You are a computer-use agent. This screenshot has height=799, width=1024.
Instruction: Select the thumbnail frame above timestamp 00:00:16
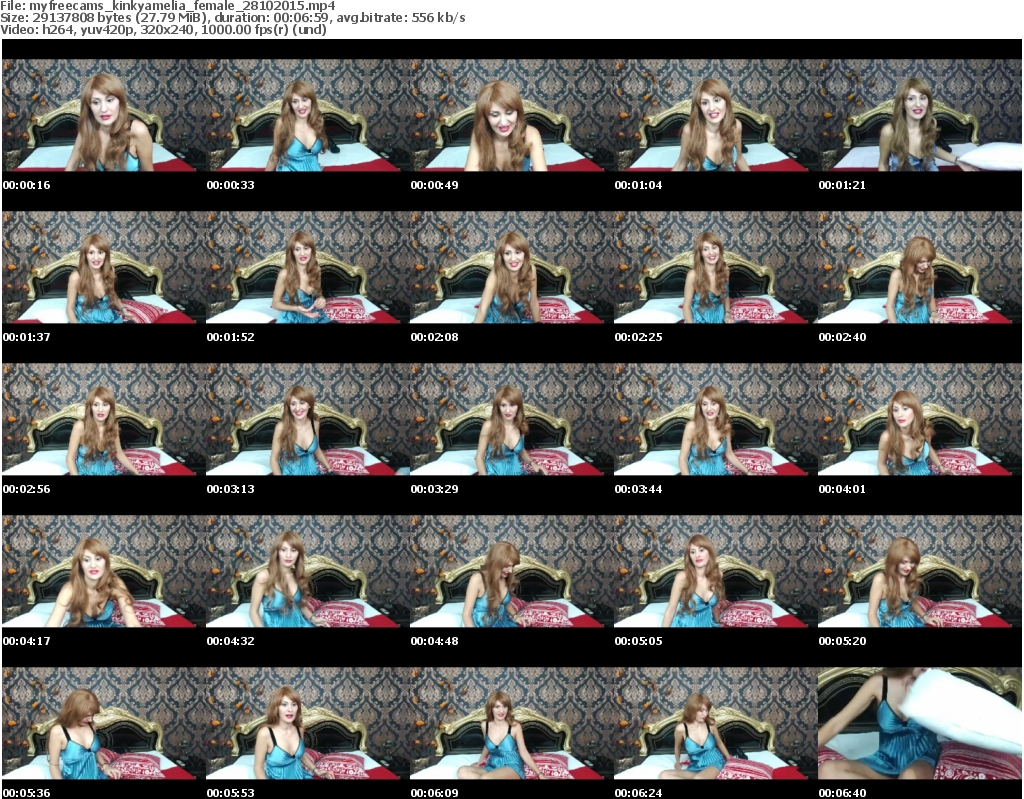pyautogui.click(x=104, y=115)
